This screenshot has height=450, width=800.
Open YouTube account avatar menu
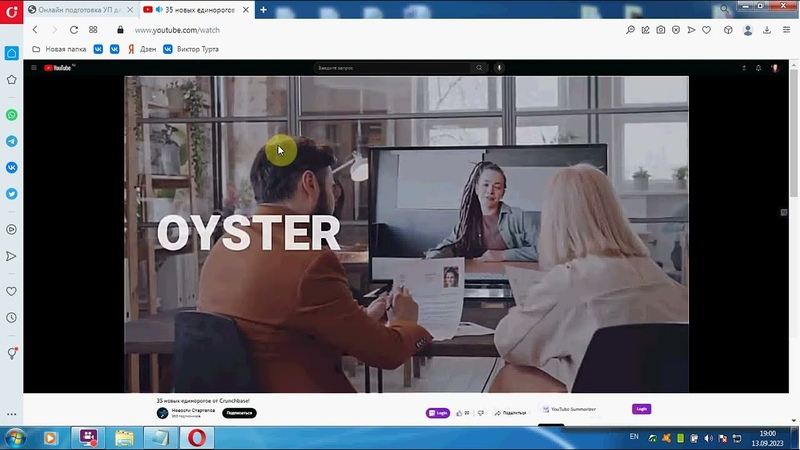(774, 68)
